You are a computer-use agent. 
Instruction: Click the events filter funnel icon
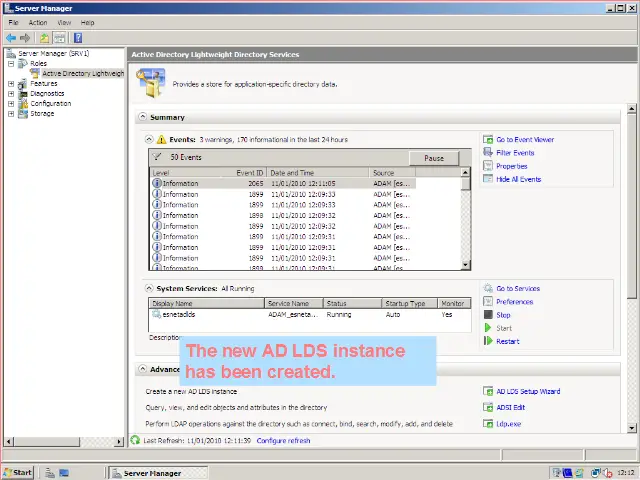tap(157, 157)
